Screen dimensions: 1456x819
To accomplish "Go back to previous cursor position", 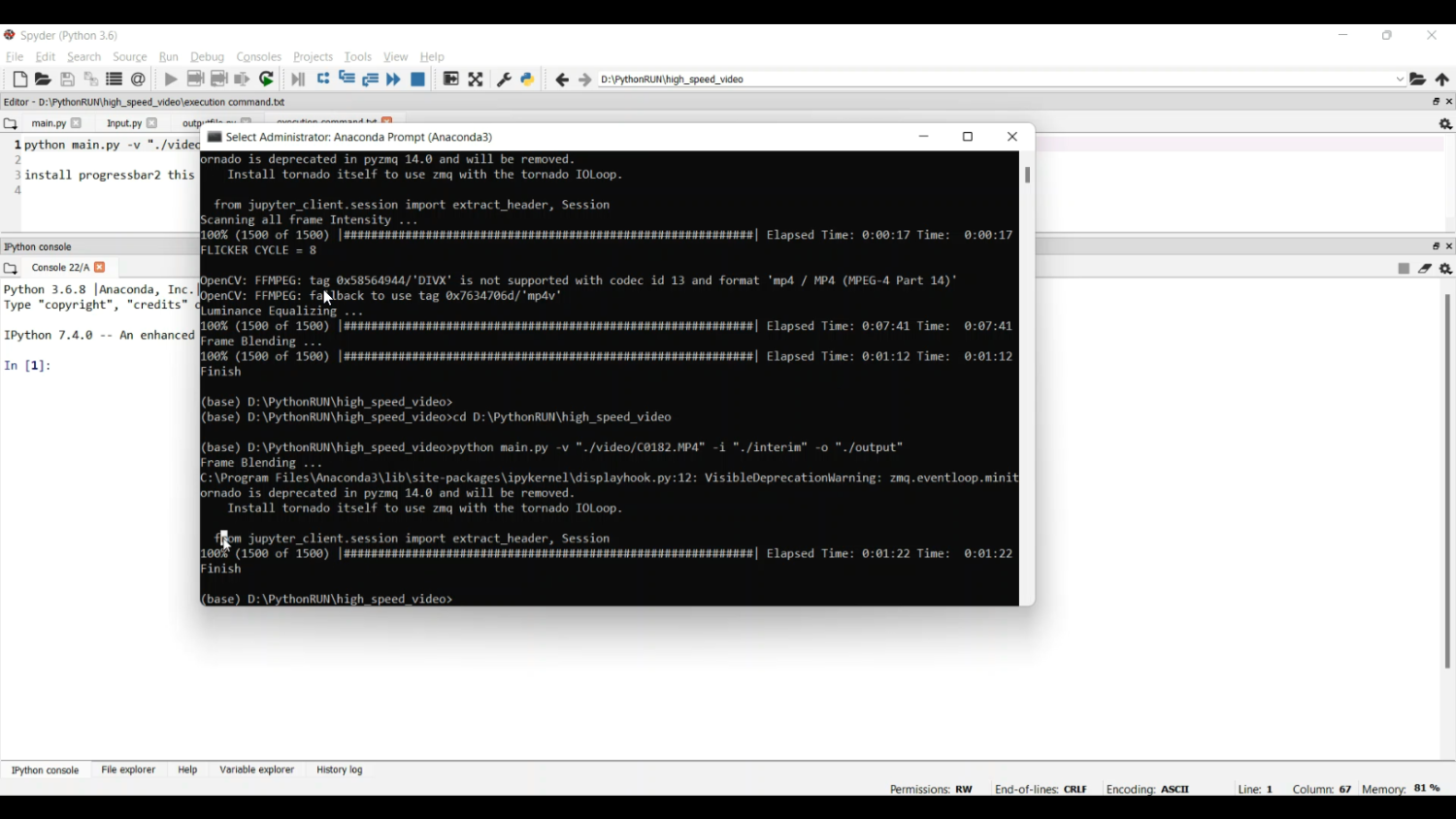I will click(x=562, y=80).
